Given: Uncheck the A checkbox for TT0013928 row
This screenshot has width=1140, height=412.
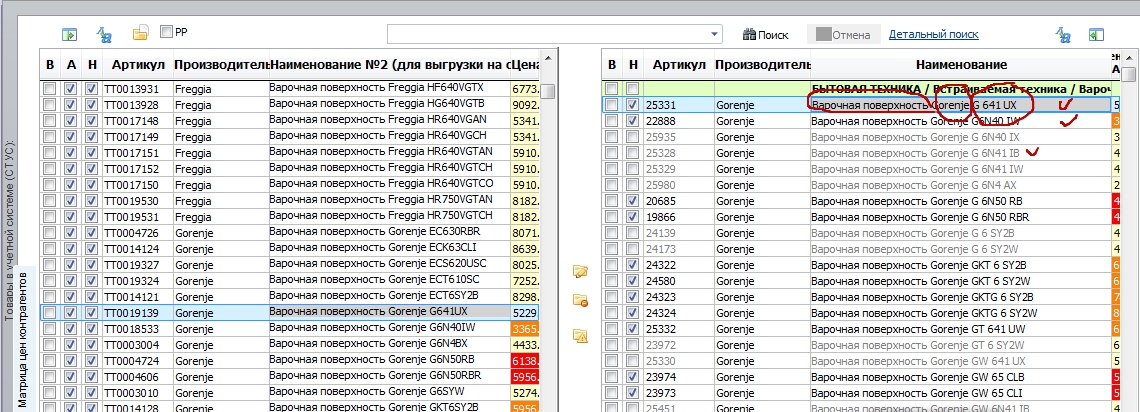Looking at the screenshot, I should [71, 105].
